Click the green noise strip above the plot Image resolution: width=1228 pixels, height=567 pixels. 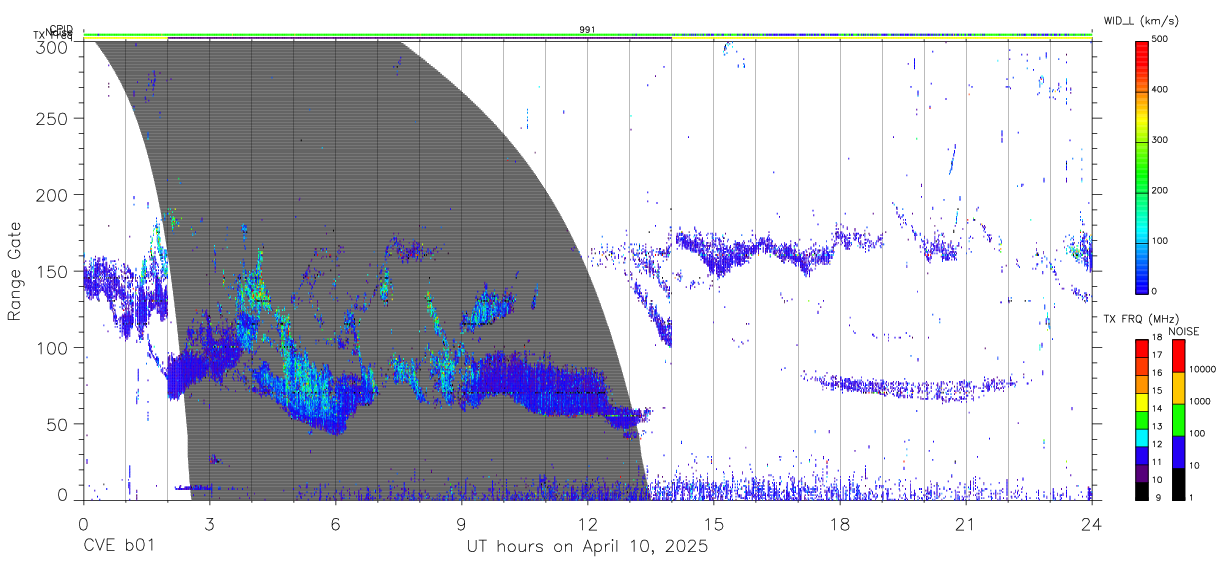click(x=587, y=35)
